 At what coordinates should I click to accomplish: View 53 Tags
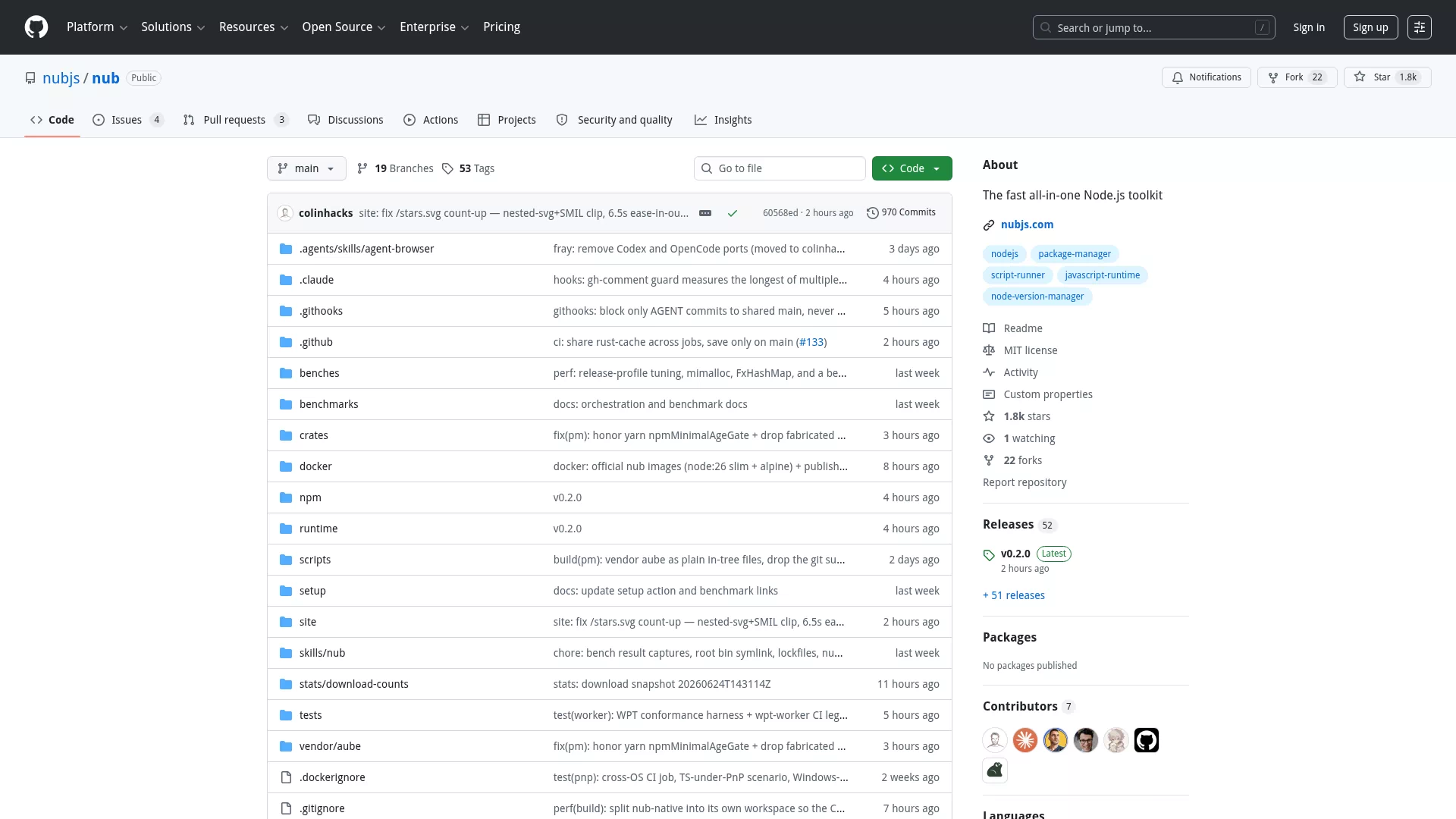[468, 168]
